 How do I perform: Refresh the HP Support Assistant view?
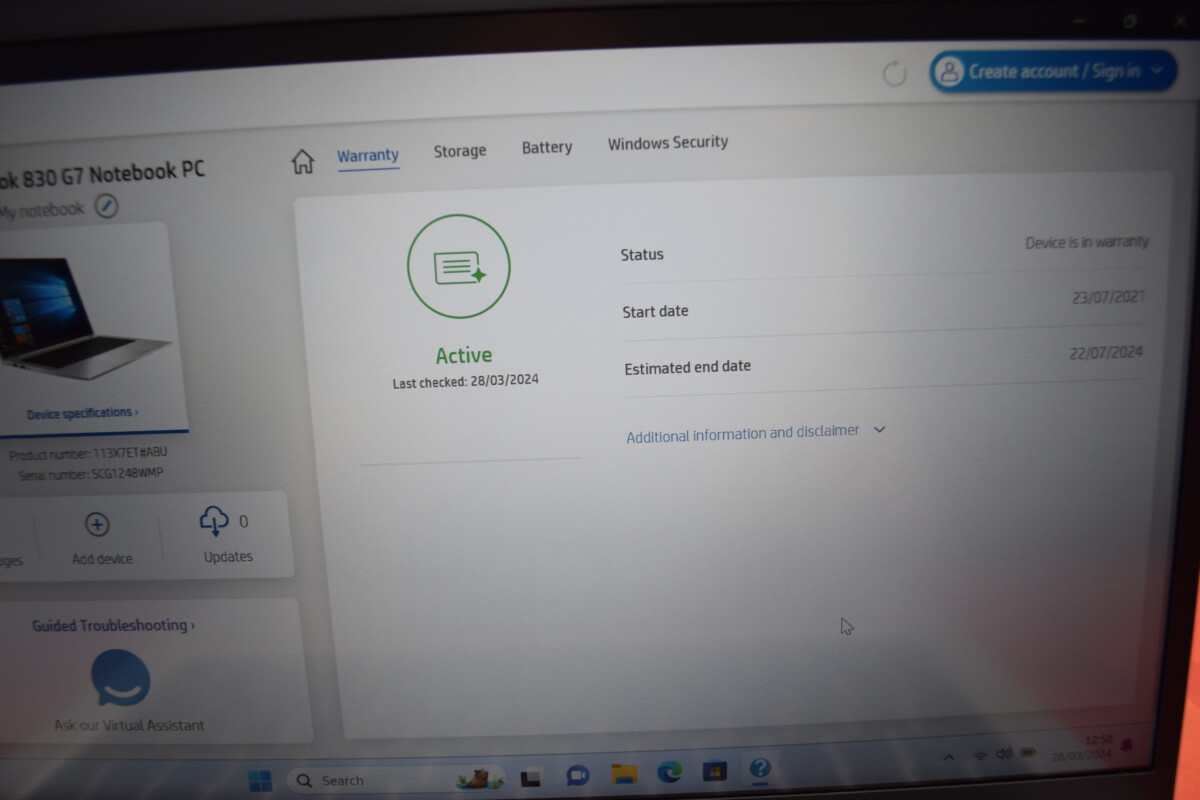[x=894, y=73]
